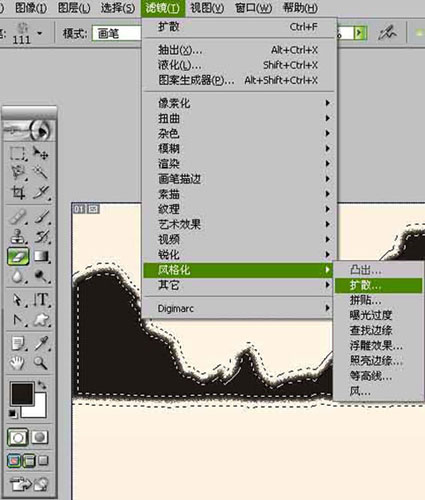Select the Type tool
This screenshot has height=500, width=425.
pyautogui.click(x=41, y=299)
